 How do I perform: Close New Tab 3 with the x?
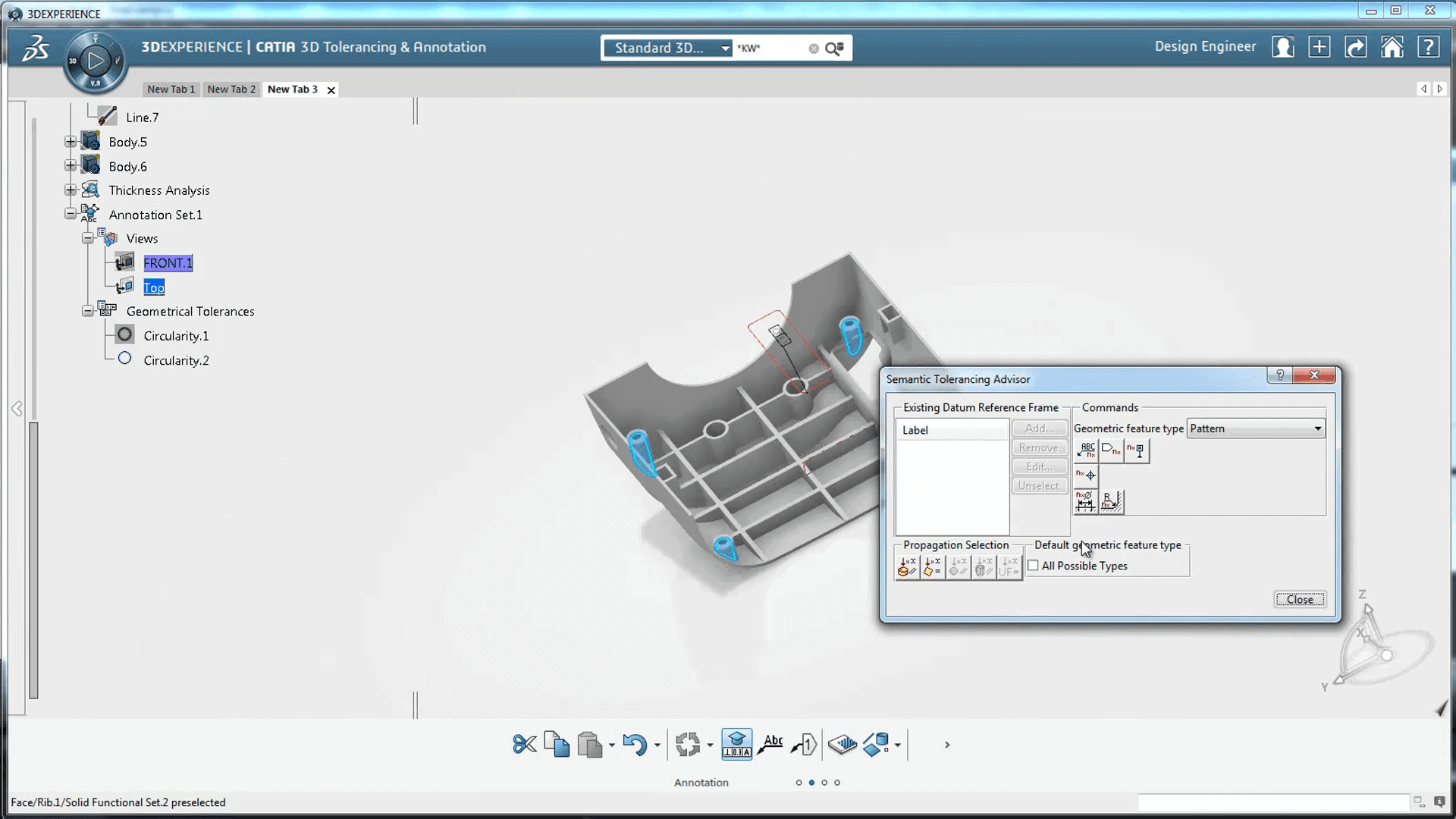(331, 90)
